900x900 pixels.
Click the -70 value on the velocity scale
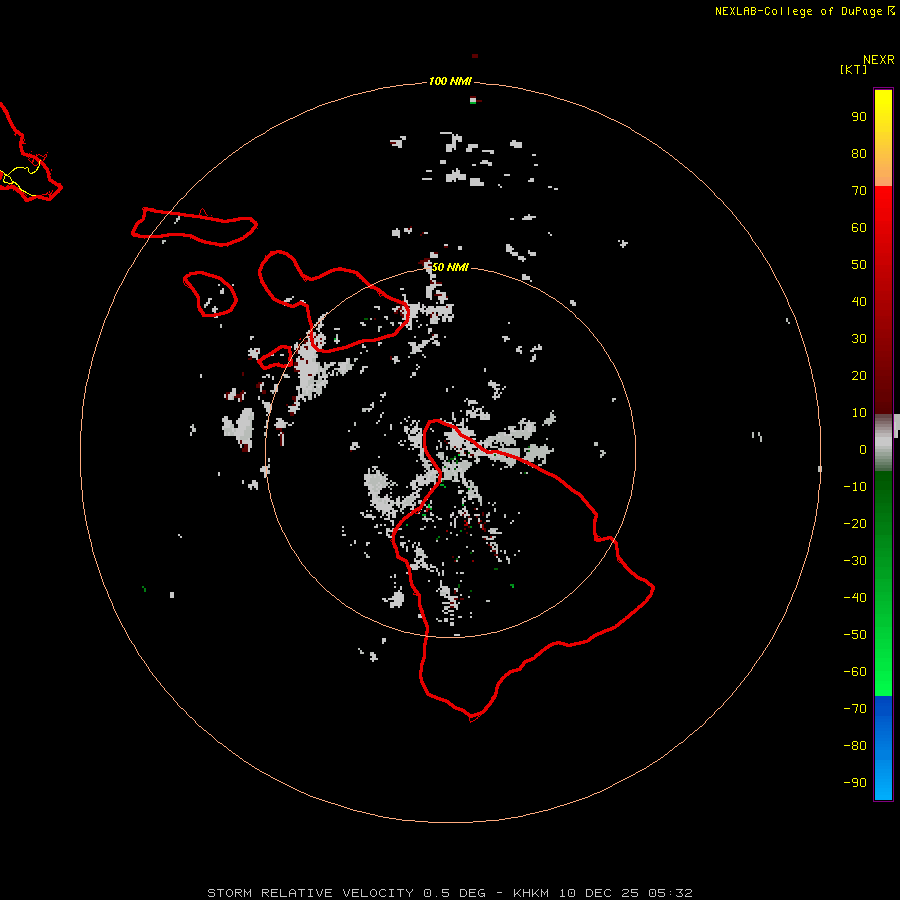click(x=855, y=709)
